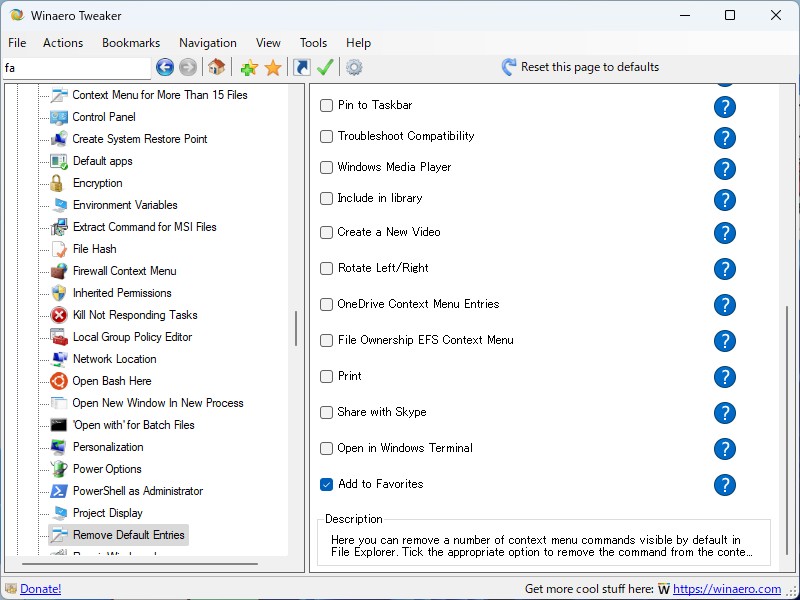Screen dimensions: 800x600
Task: Open the Tools menu
Action: pyautogui.click(x=313, y=43)
